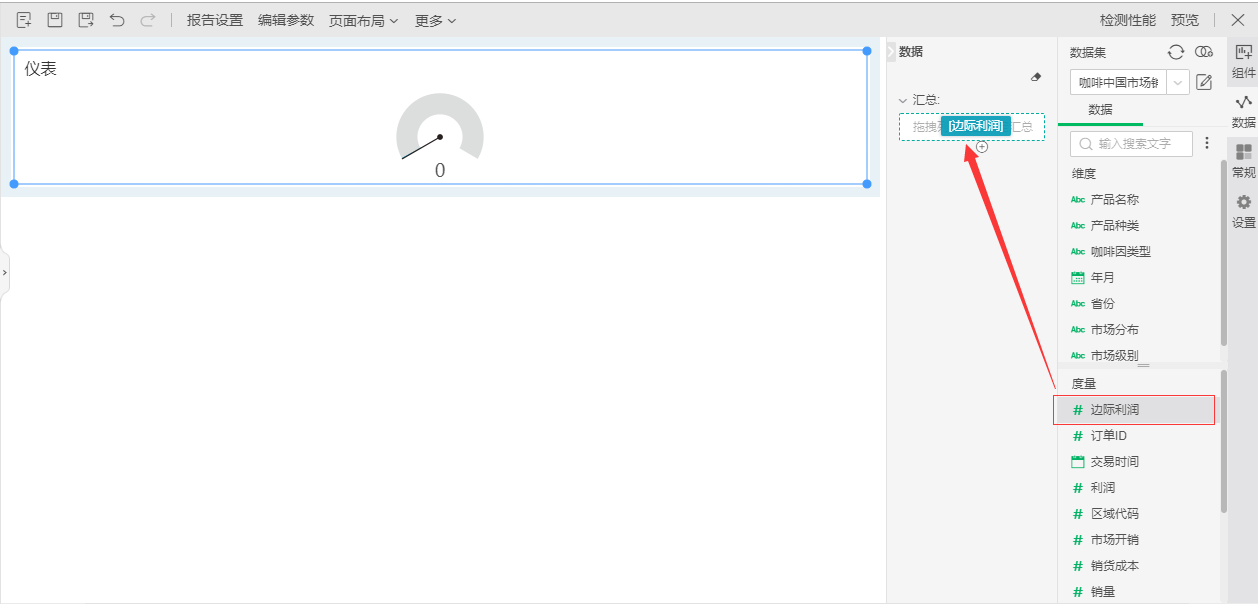Open 报告设置 in the toolbar
1258x604 pixels.
(x=215, y=20)
